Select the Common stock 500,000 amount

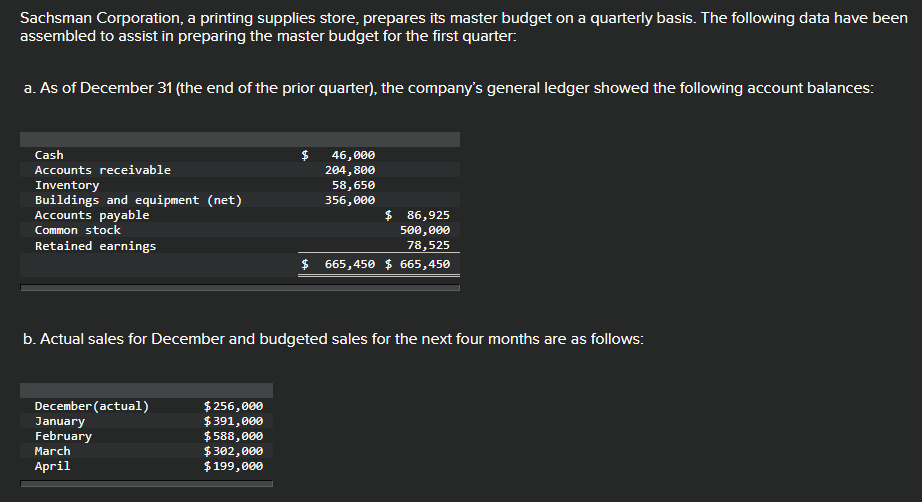click(425, 230)
